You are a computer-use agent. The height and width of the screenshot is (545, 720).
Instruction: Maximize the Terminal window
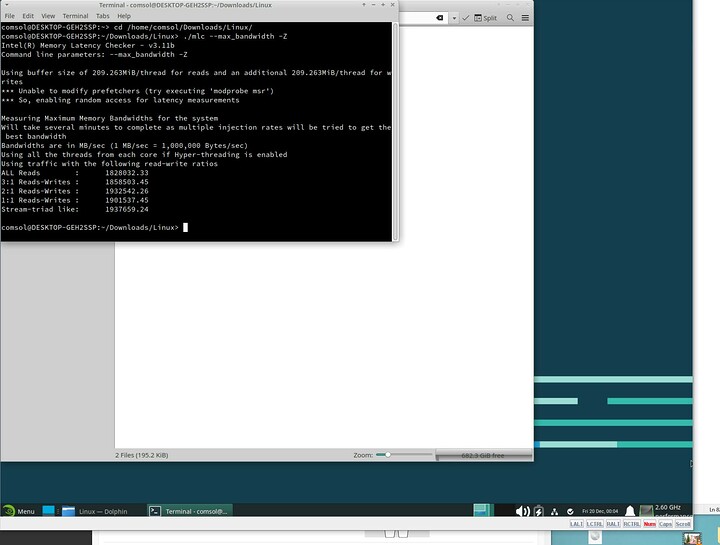[x=383, y=5]
